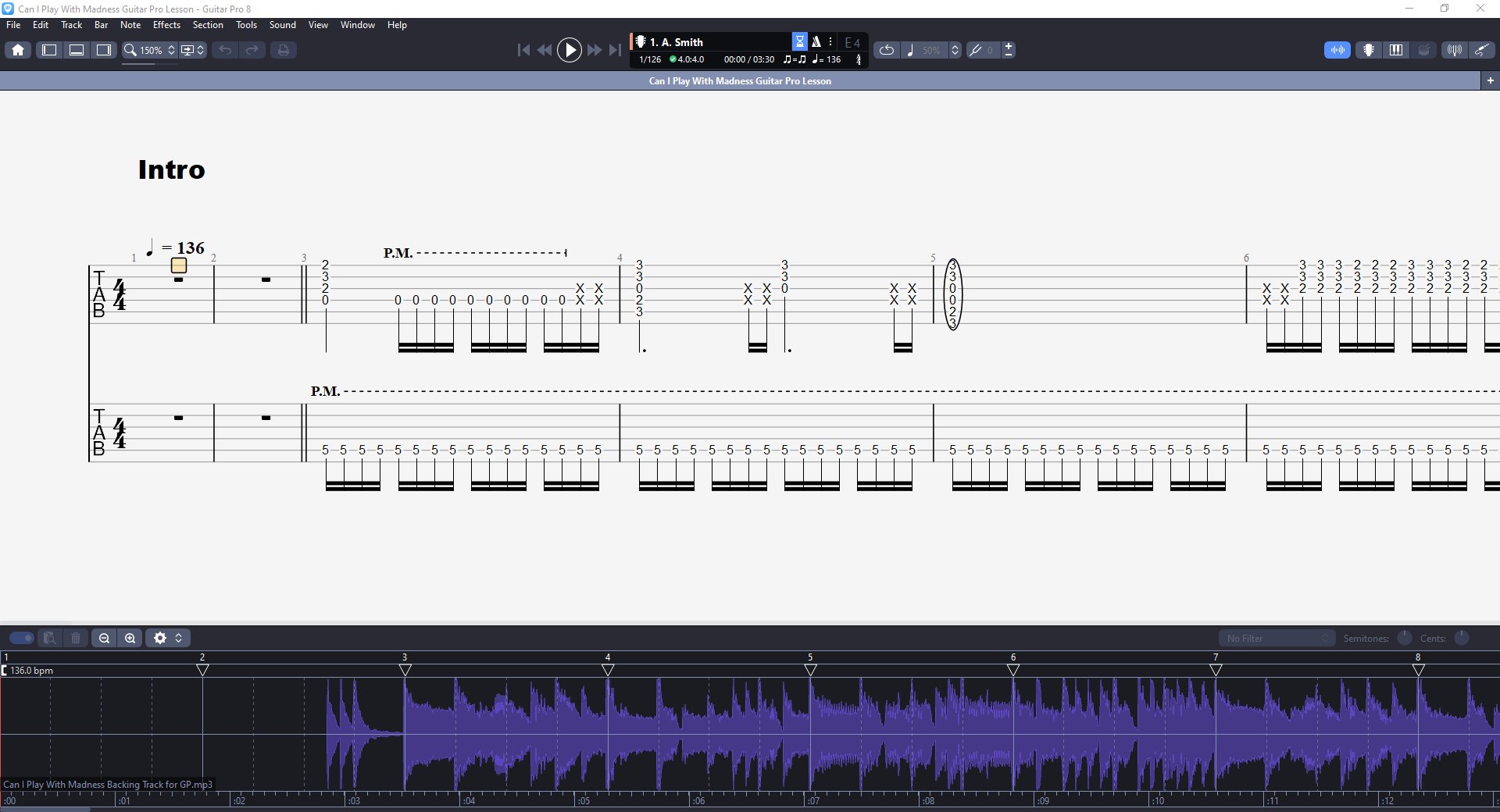Show the fretboard view
1500x812 pixels.
point(1369,50)
